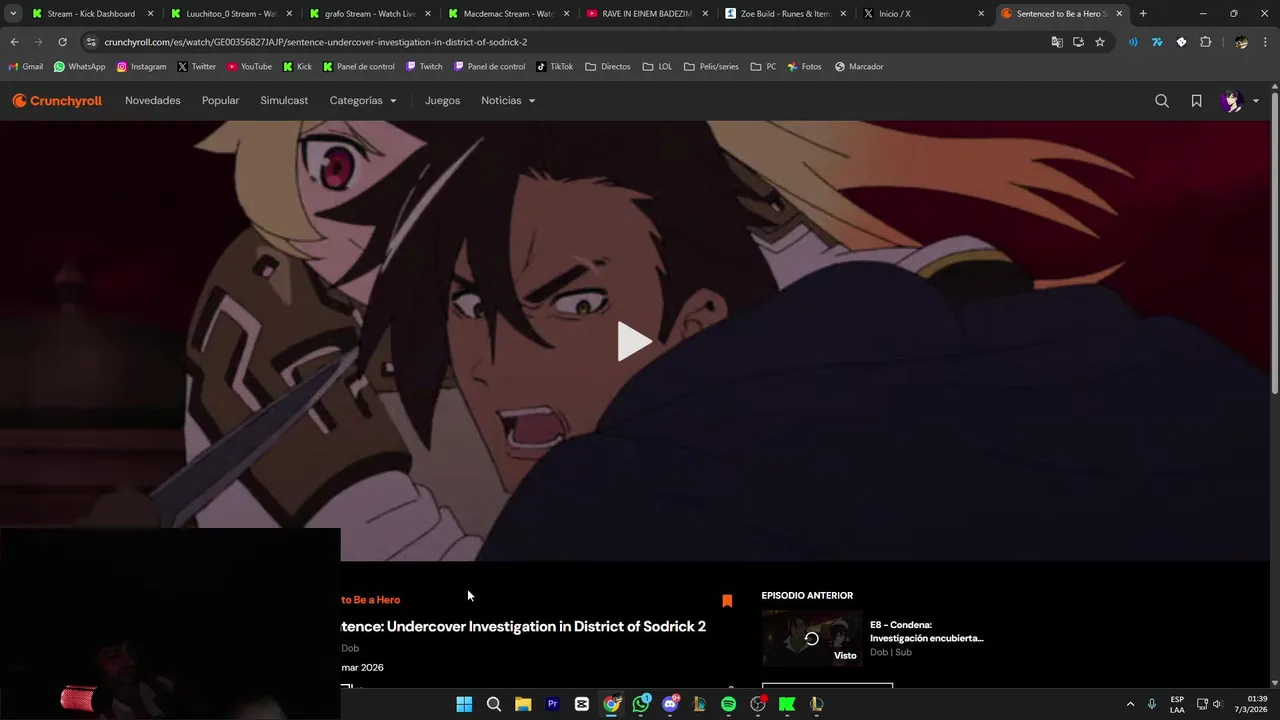Click the browser forward arrow
This screenshot has width=1280, height=720.
tap(38, 42)
